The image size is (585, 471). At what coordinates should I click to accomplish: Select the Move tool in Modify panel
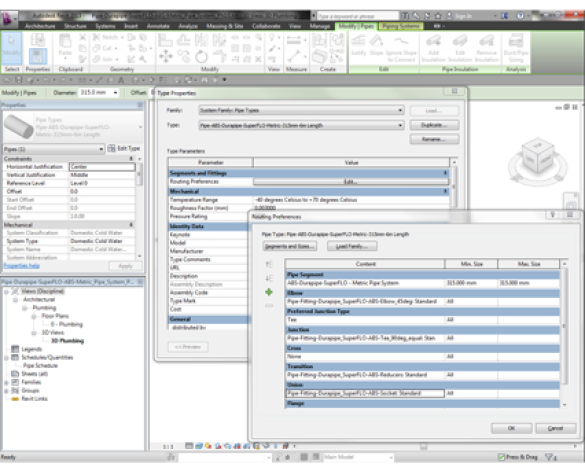coord(166,56)
